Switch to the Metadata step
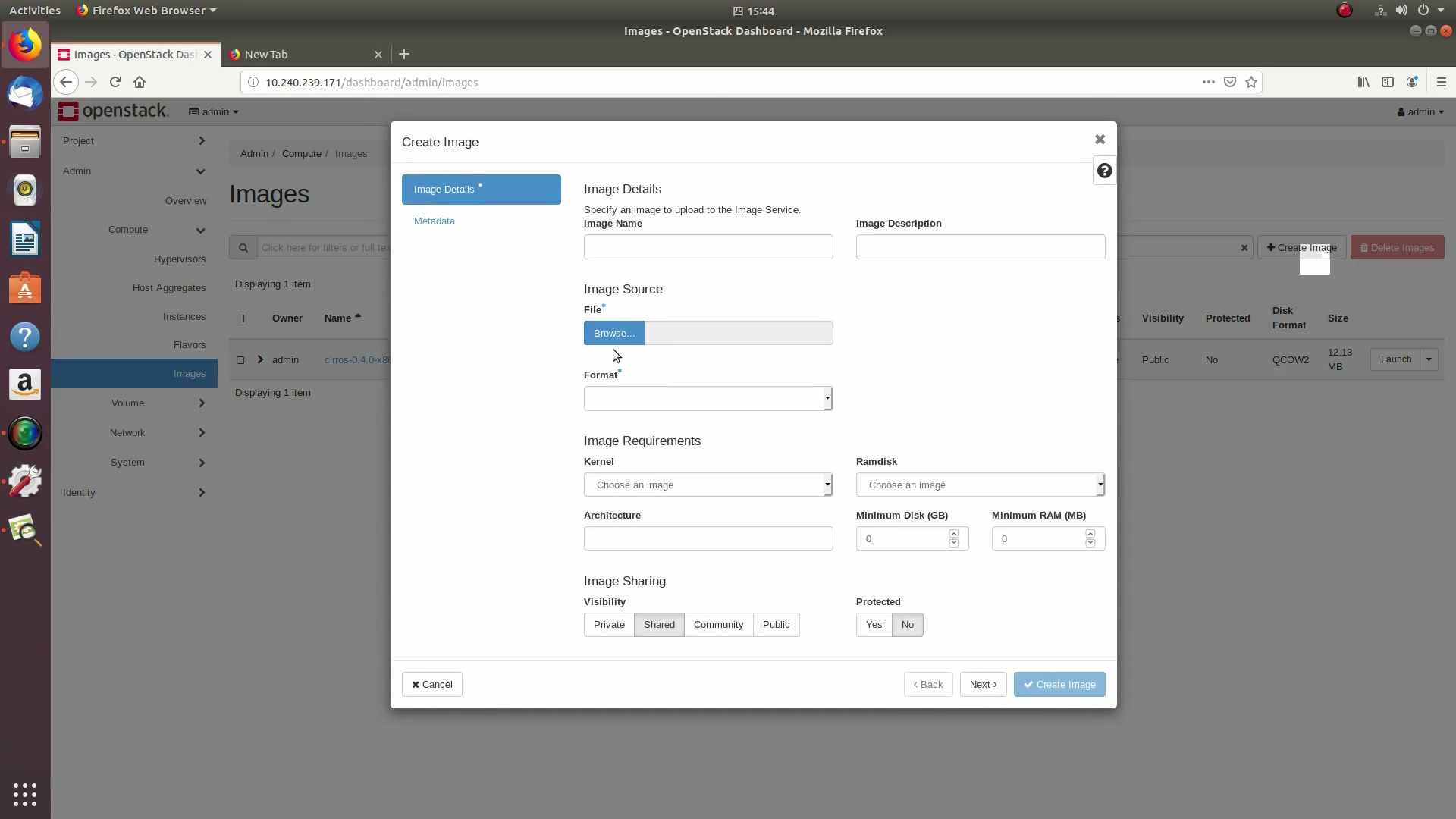1456x819 pixels. click(435, 221)
